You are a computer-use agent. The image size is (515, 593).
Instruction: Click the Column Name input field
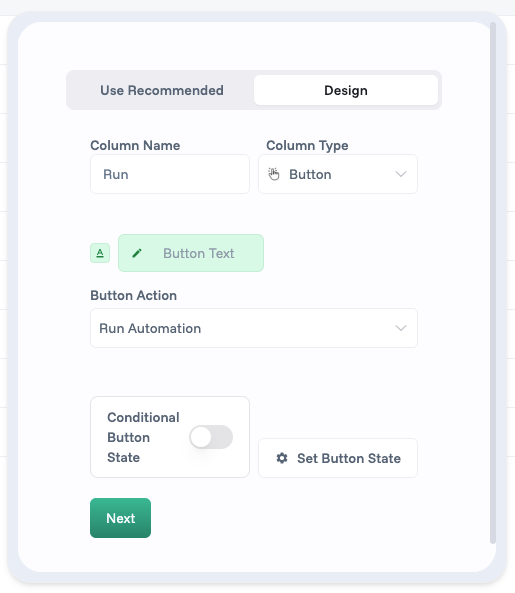170,174
